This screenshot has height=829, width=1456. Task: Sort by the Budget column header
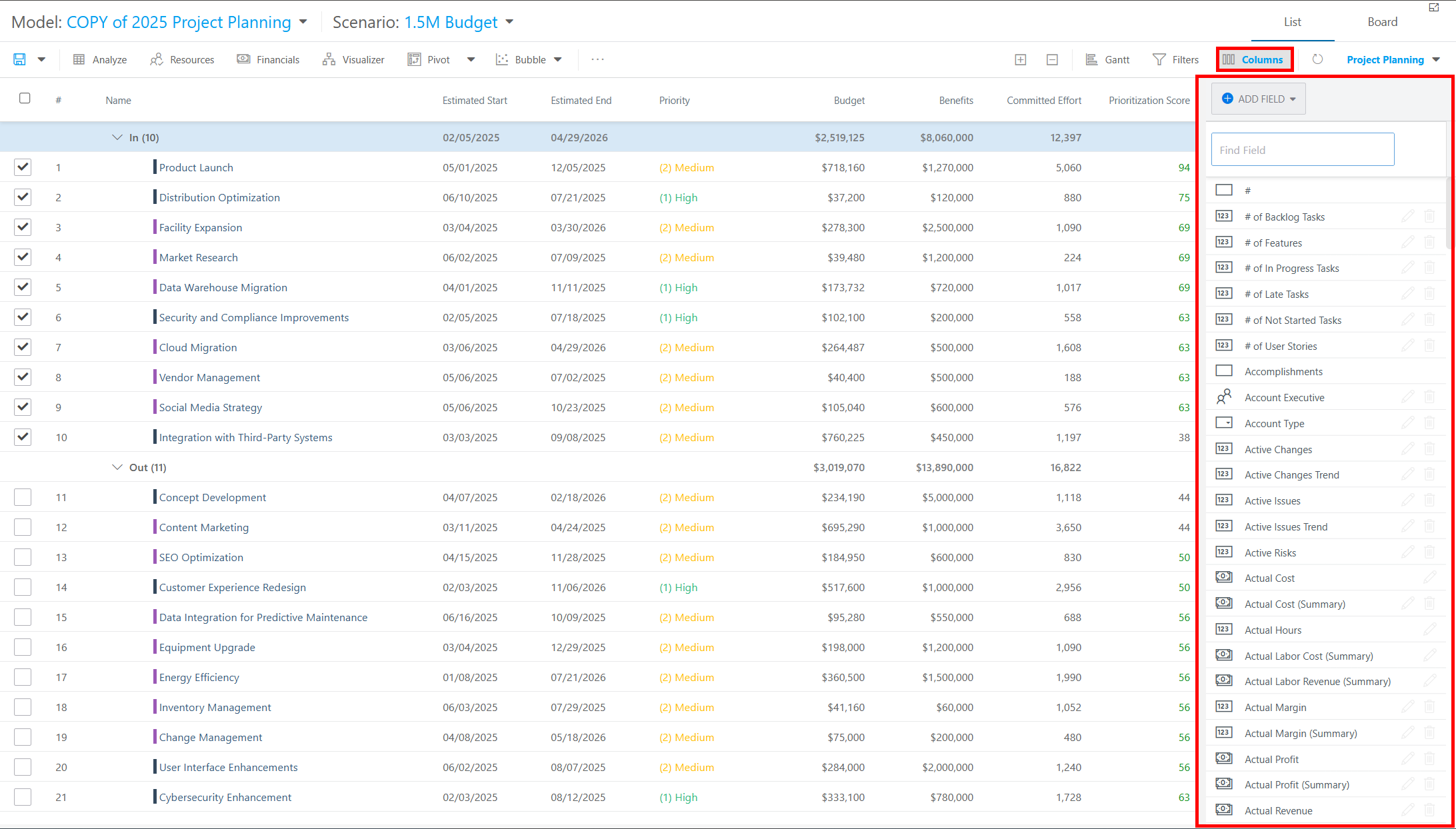click(849, 100)
